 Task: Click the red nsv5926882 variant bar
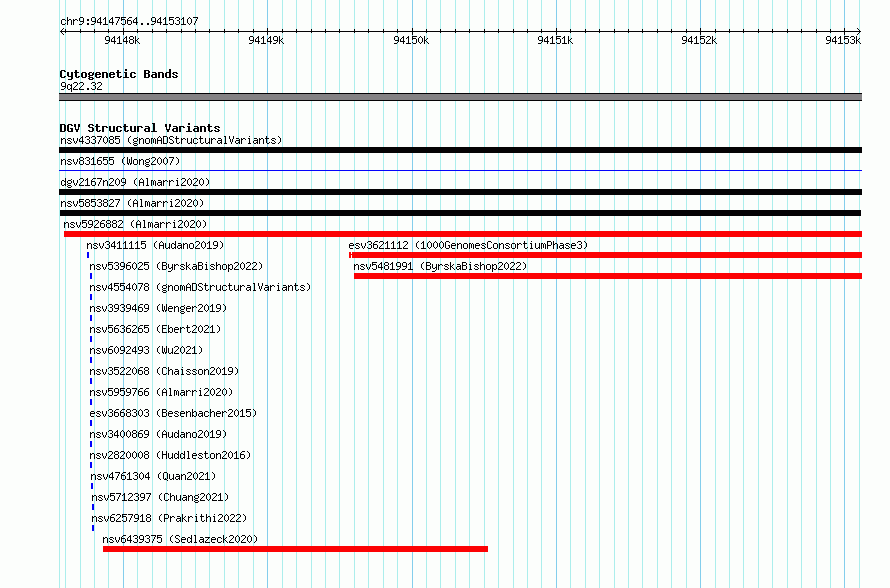point(463,234)
